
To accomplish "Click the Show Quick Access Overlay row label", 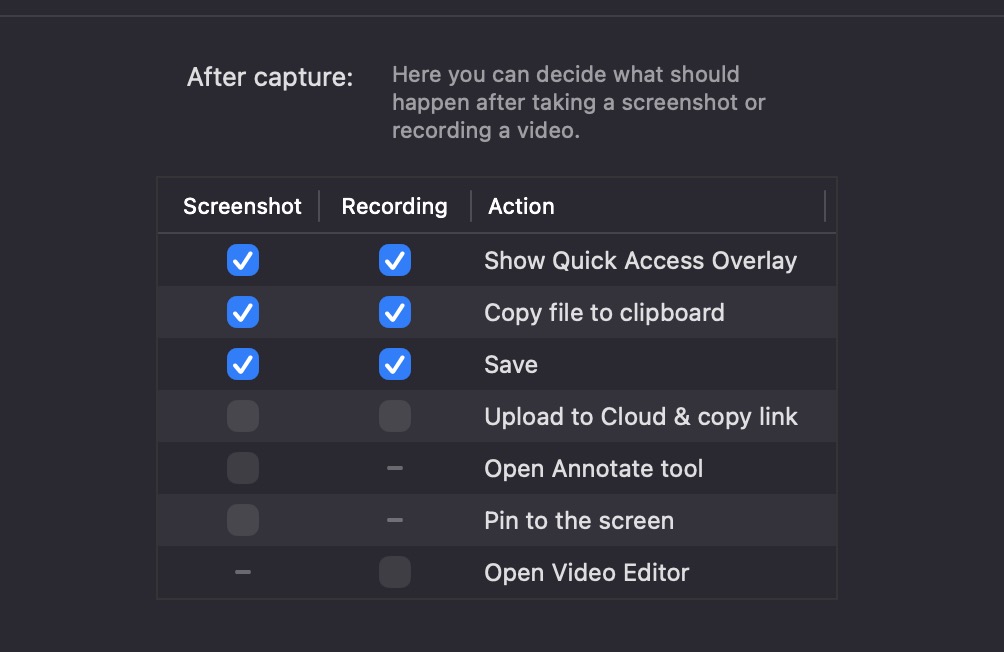I will point(640,260).
